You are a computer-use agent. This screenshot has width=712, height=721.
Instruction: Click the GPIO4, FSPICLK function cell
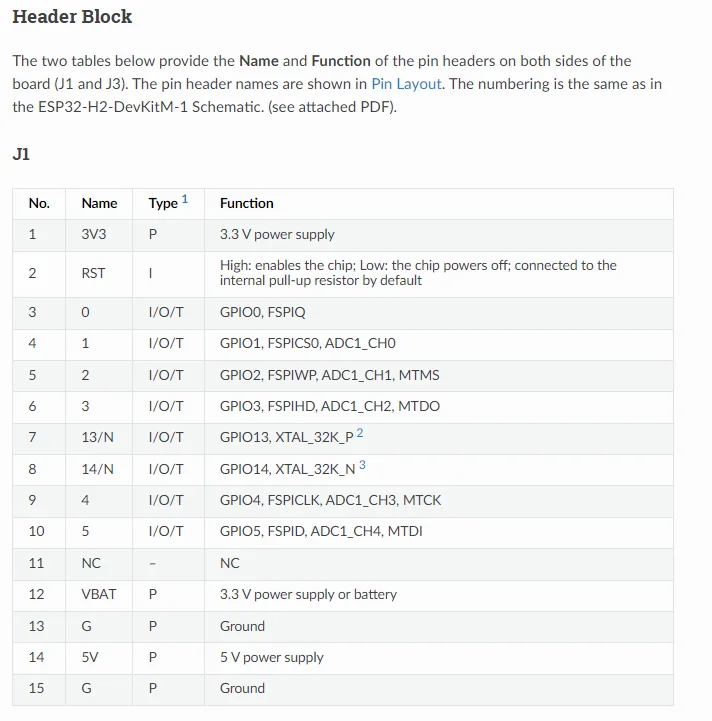pos(330,500)
